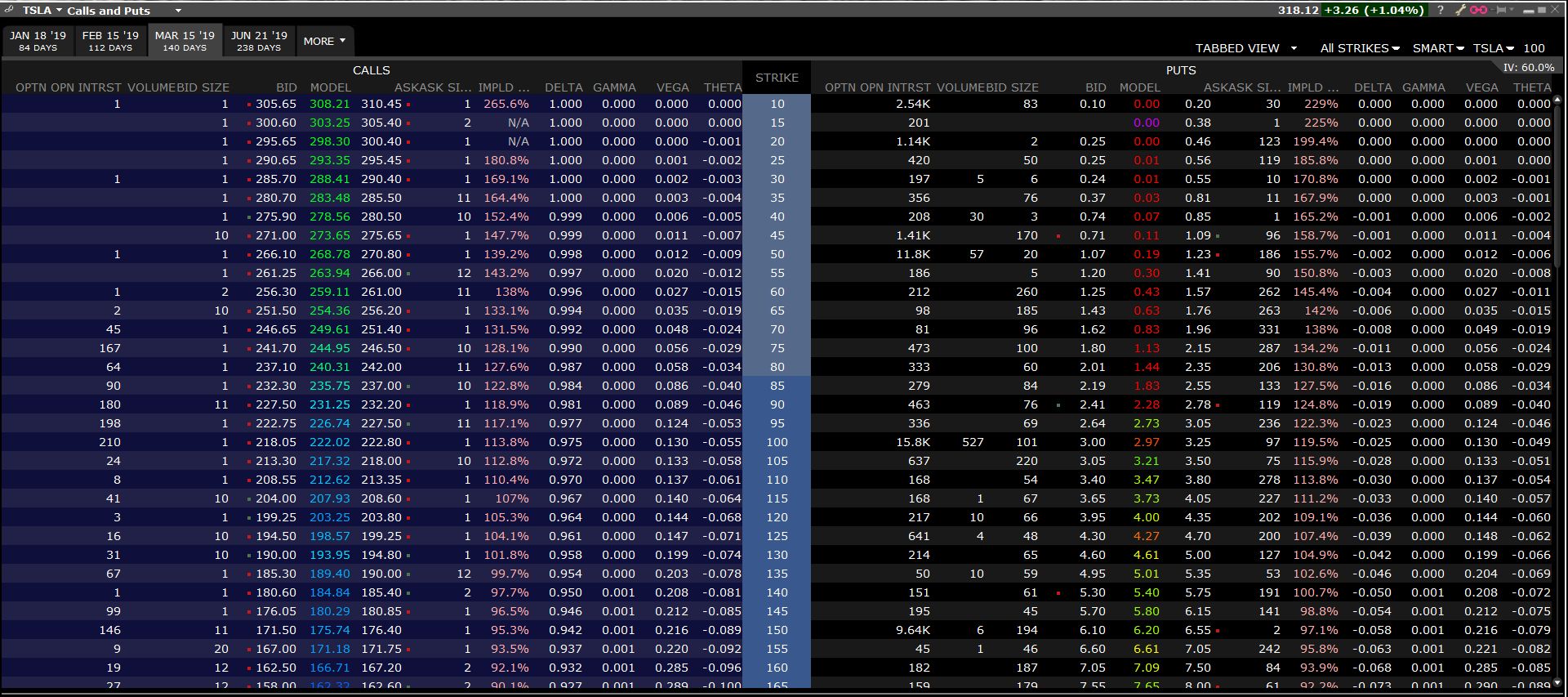Minimize the option chain window
The image size is (1568, 697).
coord(1528,11)
